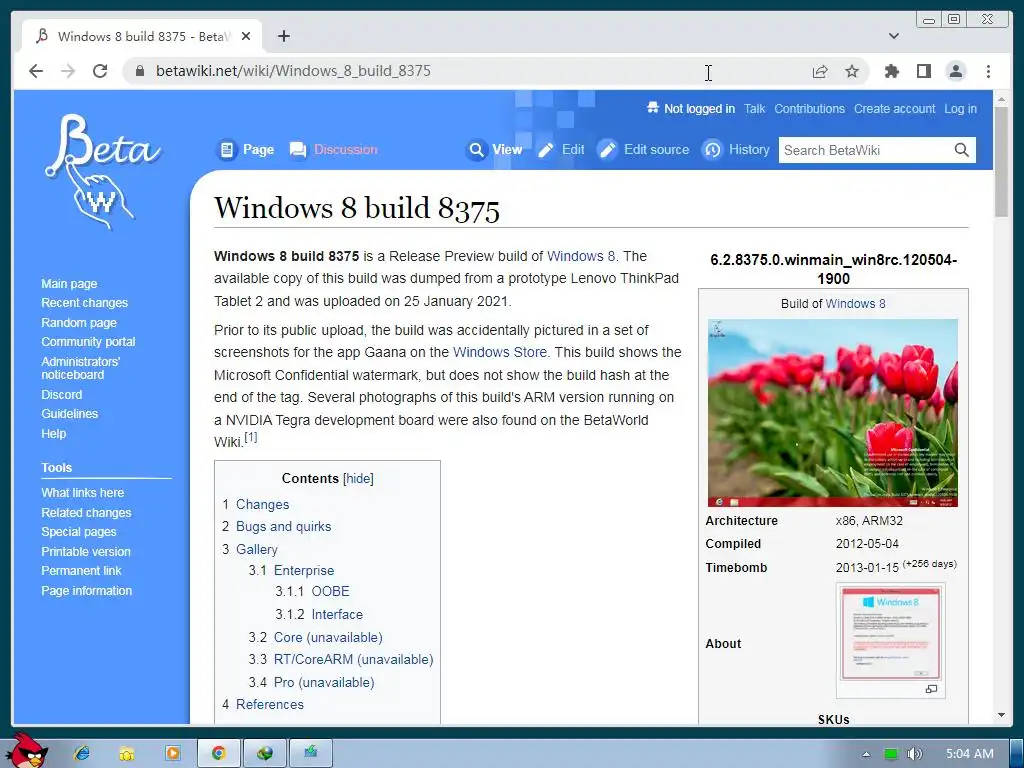This screenshot has height=768, width=1024.
Task: Open the History tab
Action: click(736, 150)
